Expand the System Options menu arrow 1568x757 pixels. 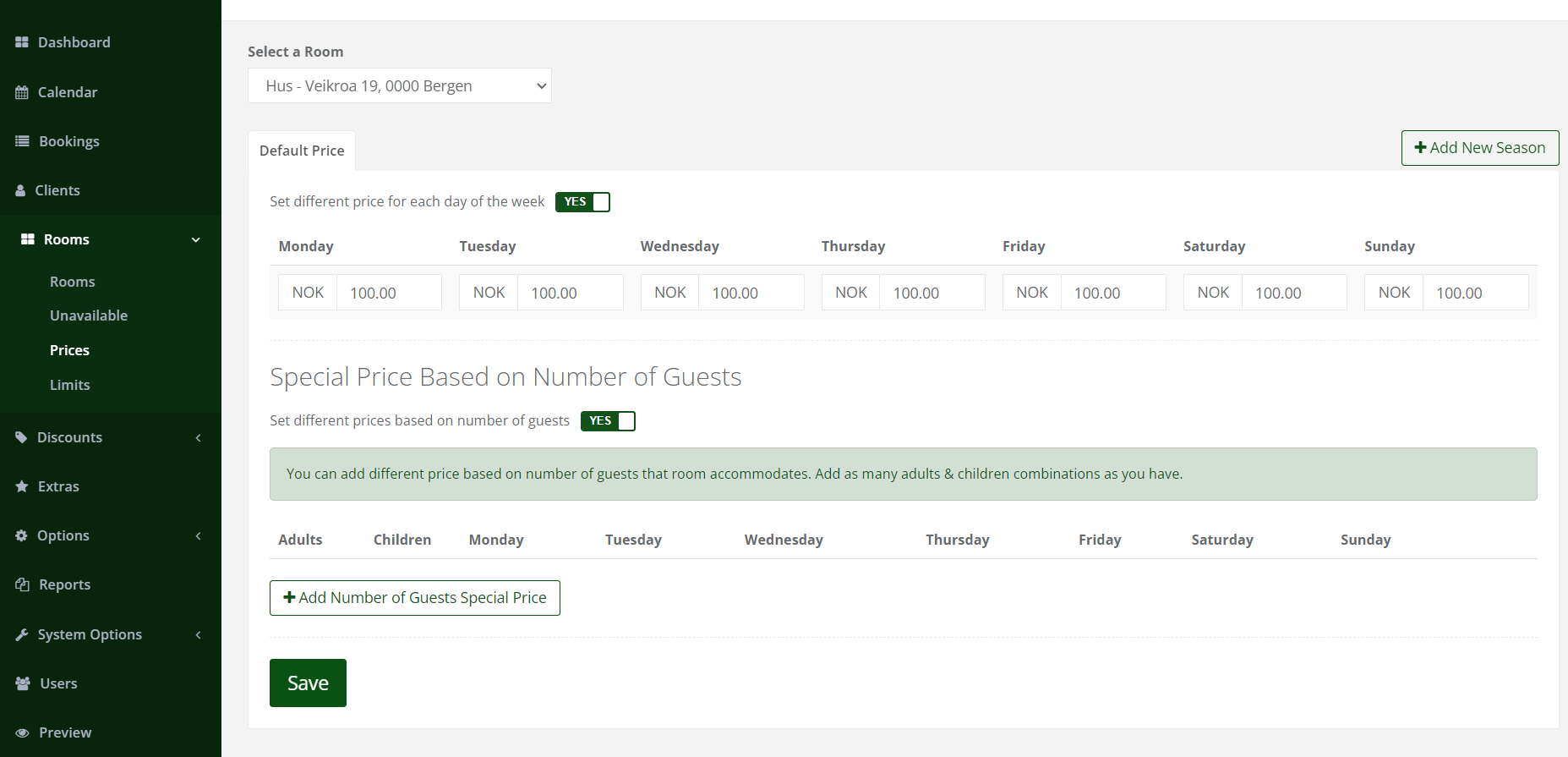pos(198,634)
